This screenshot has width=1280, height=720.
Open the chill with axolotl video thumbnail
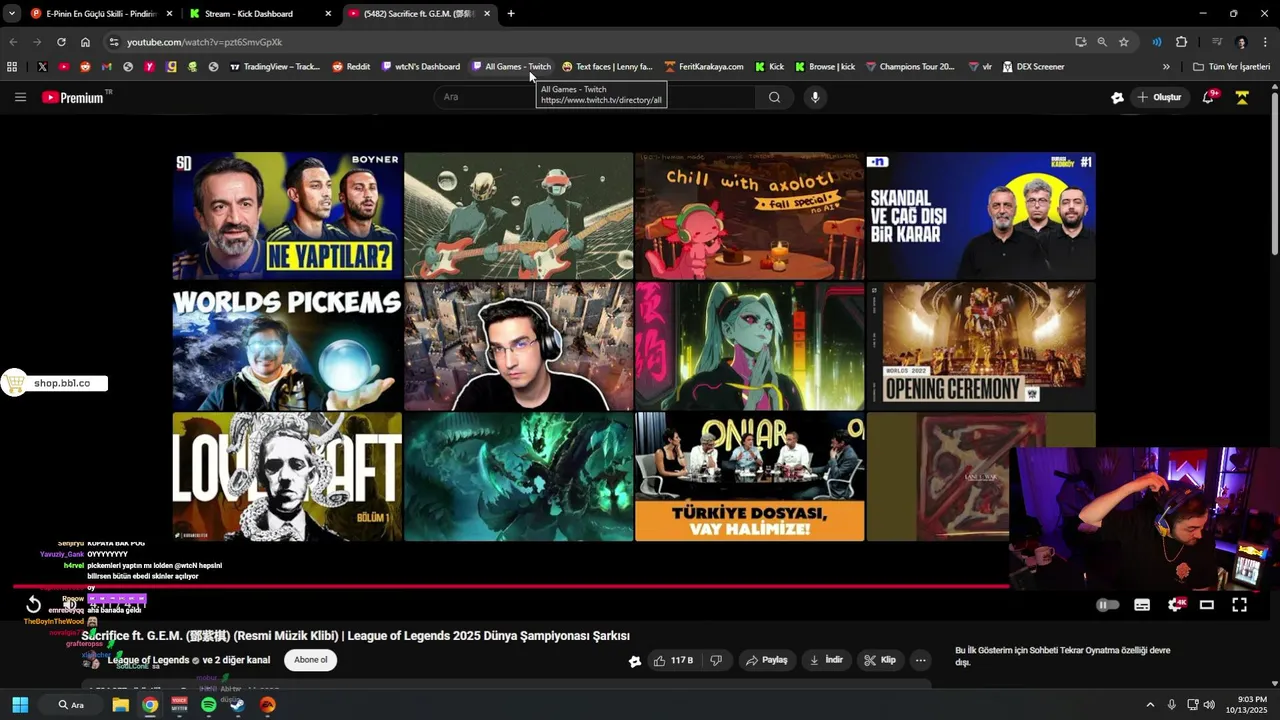(x=749, y=216)
